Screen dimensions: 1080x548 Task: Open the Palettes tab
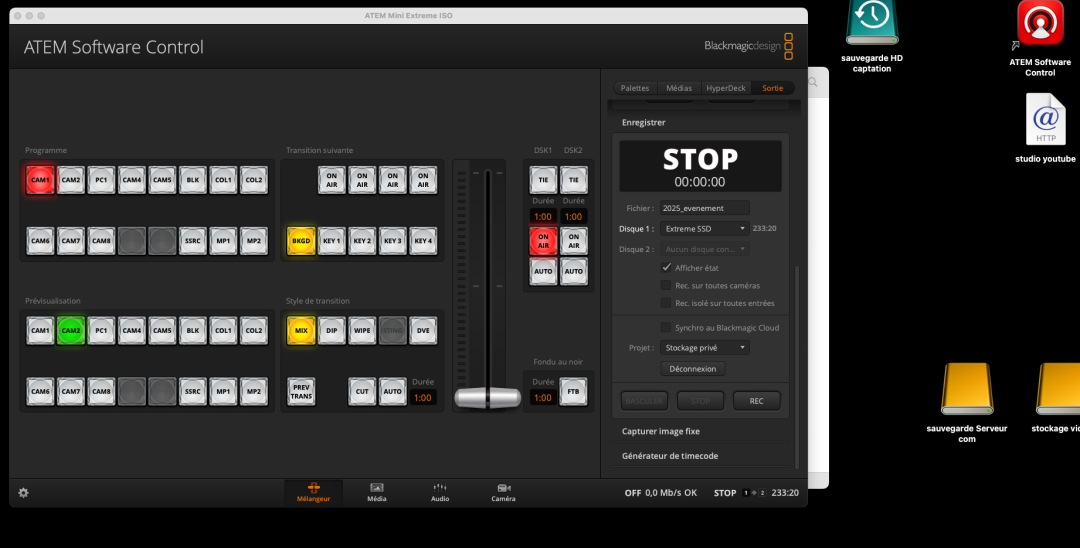[x=635, y=88]
